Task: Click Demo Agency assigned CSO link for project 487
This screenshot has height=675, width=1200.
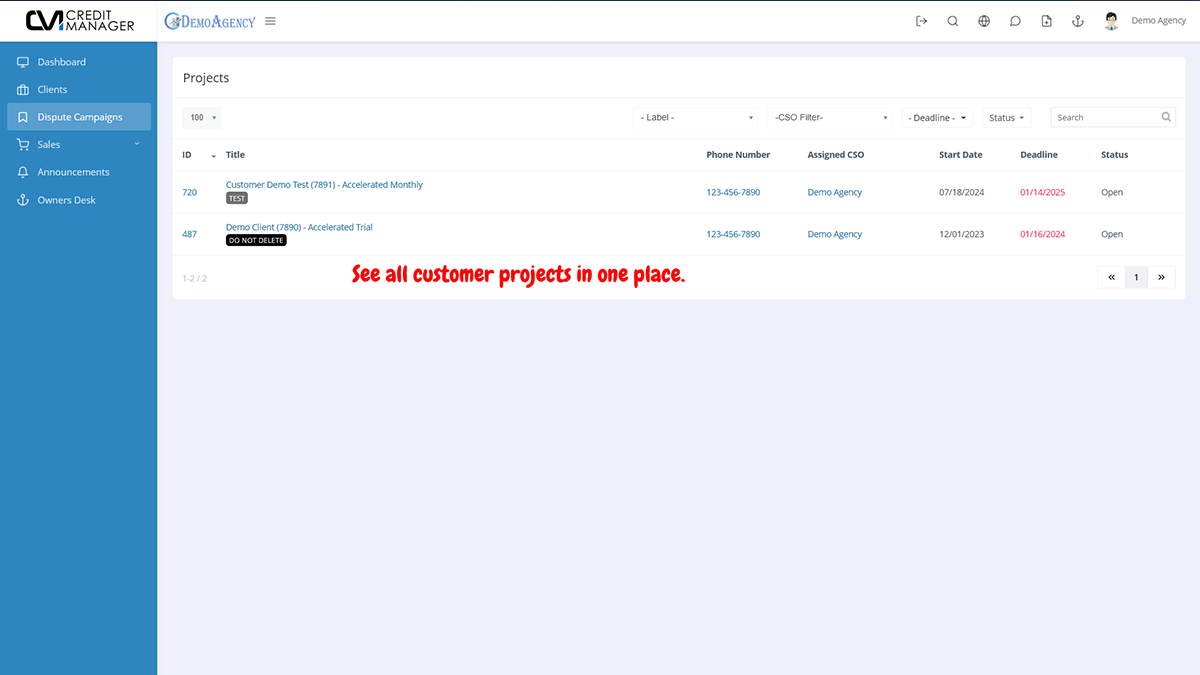Action: coord(834,234)
